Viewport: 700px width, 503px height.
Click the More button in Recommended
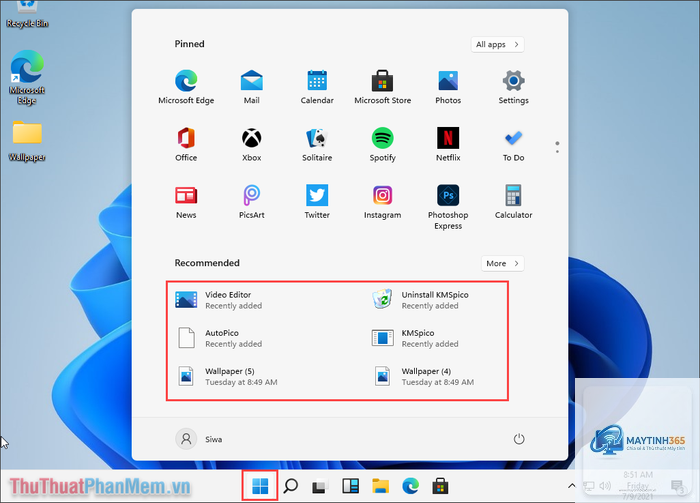tap(502, 263)
